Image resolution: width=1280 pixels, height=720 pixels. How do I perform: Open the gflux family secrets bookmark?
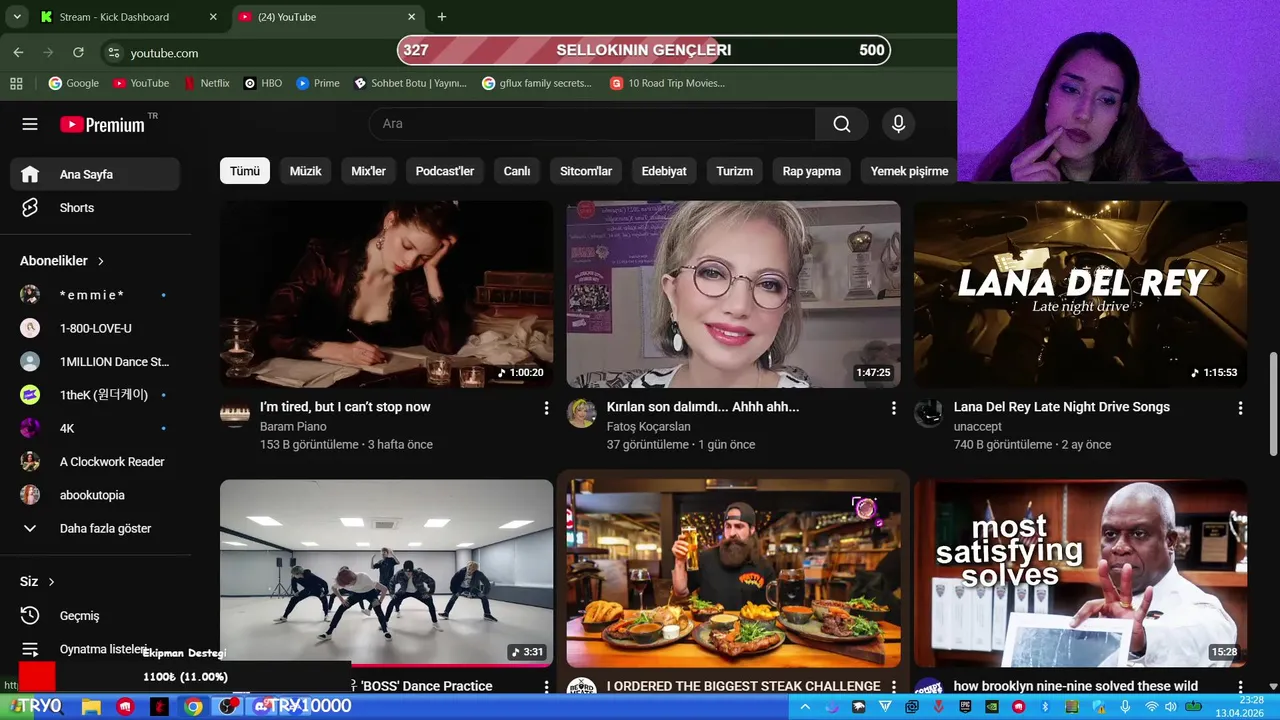(x=537, y=83)
